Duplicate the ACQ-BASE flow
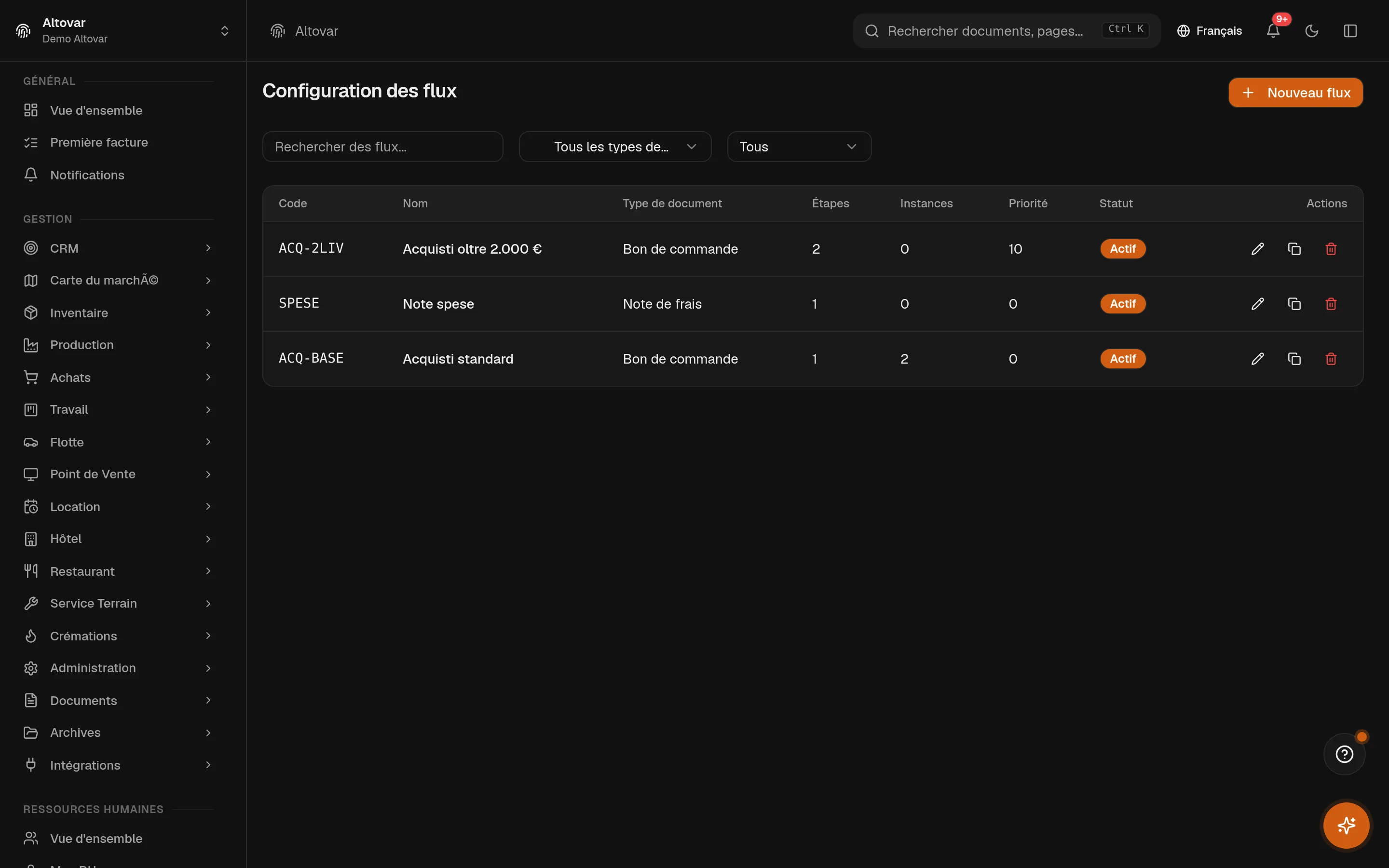Viewport: 1389px width, 868px height. click(x=1294, y=359)
